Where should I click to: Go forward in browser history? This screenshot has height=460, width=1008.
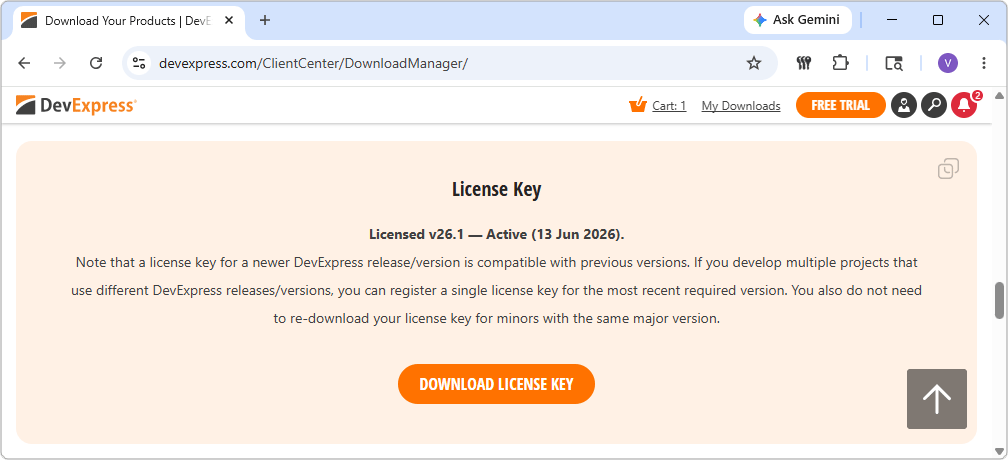coord(60,63)
